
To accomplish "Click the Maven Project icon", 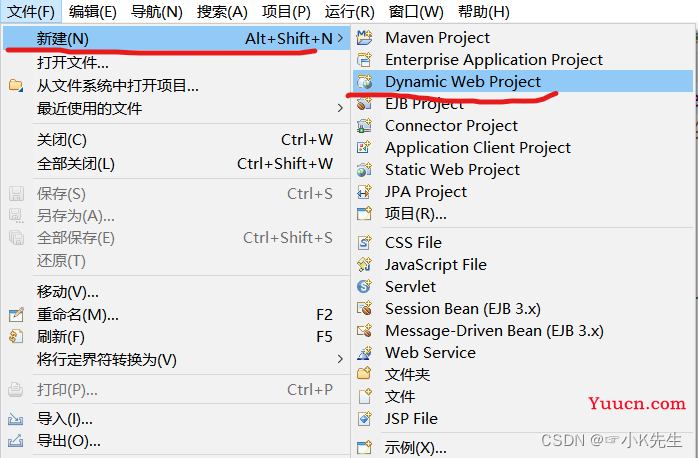I will (x=365, y=38).
